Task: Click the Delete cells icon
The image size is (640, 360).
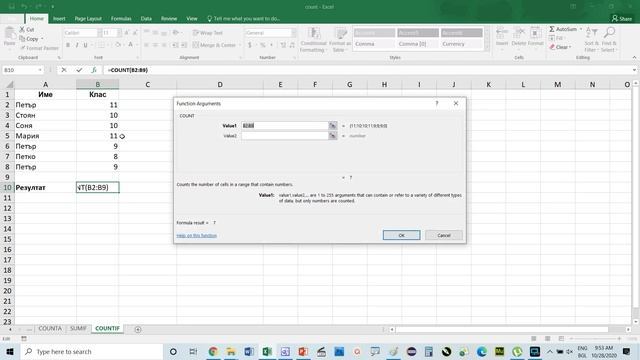Action: pos(519,33)
